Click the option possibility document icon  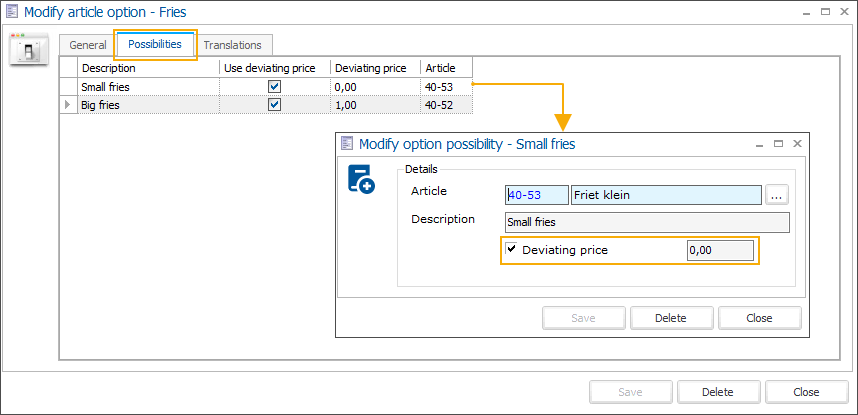point(361,179)
